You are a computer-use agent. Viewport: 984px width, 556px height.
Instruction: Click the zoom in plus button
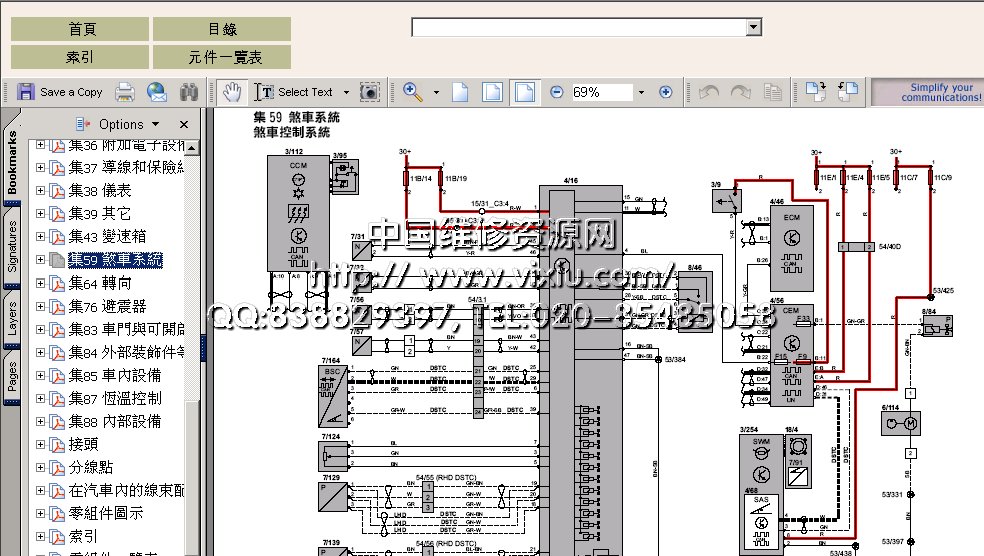click(666, 92)
